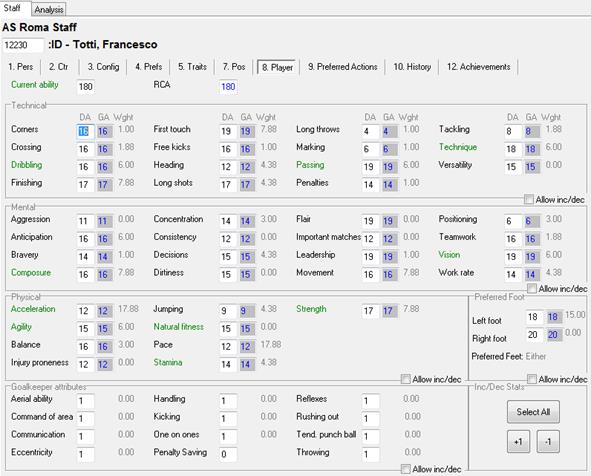Click the Corners DA field

click(86, 132)
